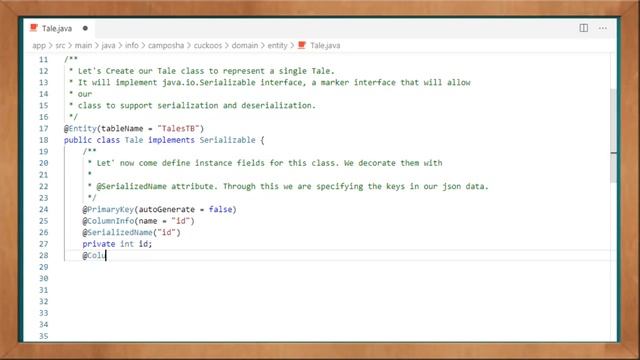Click the Java file icon on the tab
The image size is (640, 360).
point(33,28)
